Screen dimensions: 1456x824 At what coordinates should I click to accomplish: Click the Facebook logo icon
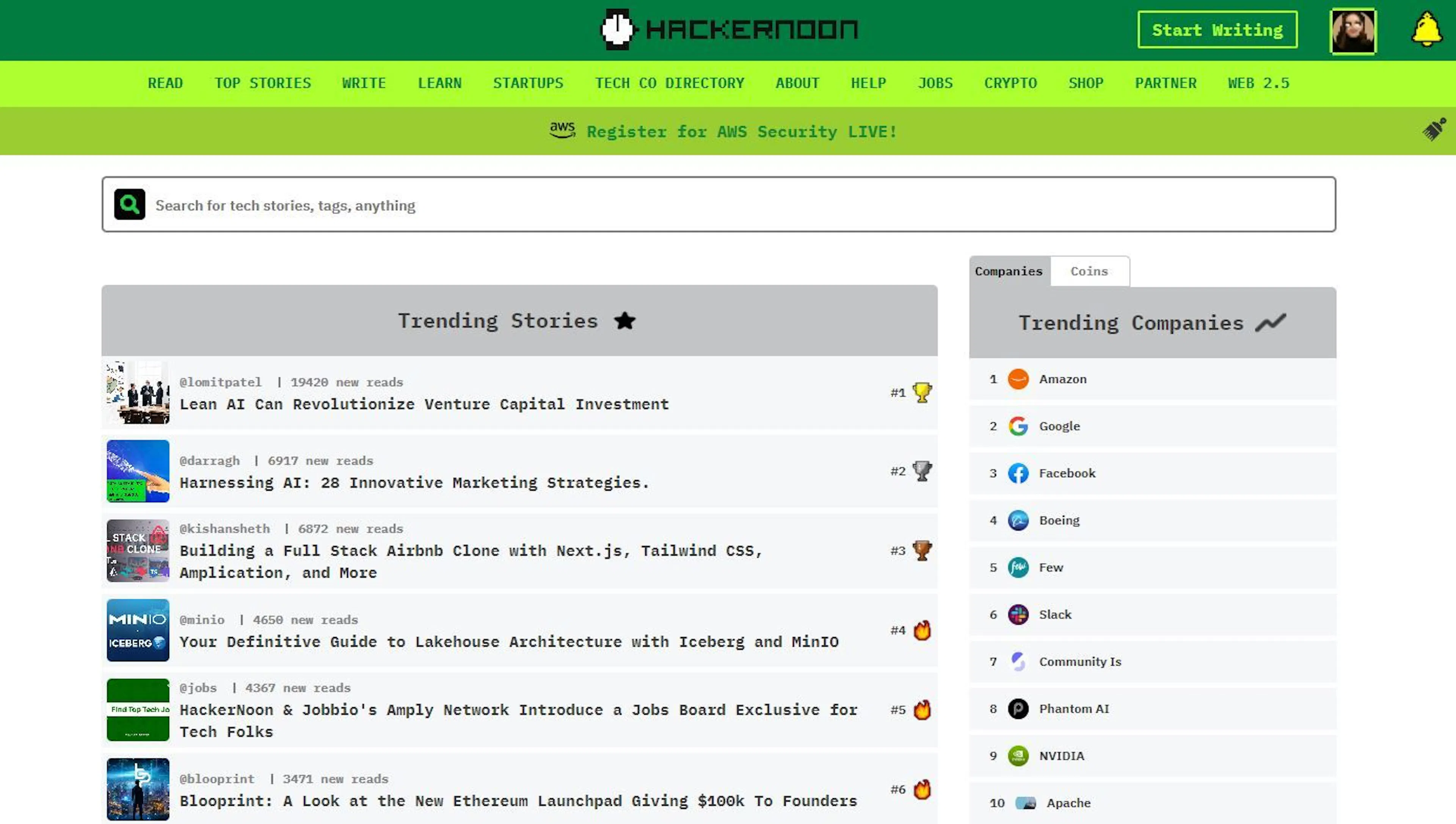(x=1018, y=473)
